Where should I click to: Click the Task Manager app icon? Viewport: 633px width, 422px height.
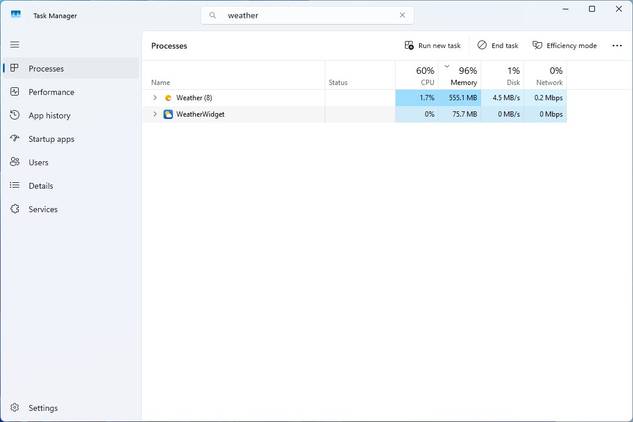(16, 15)
